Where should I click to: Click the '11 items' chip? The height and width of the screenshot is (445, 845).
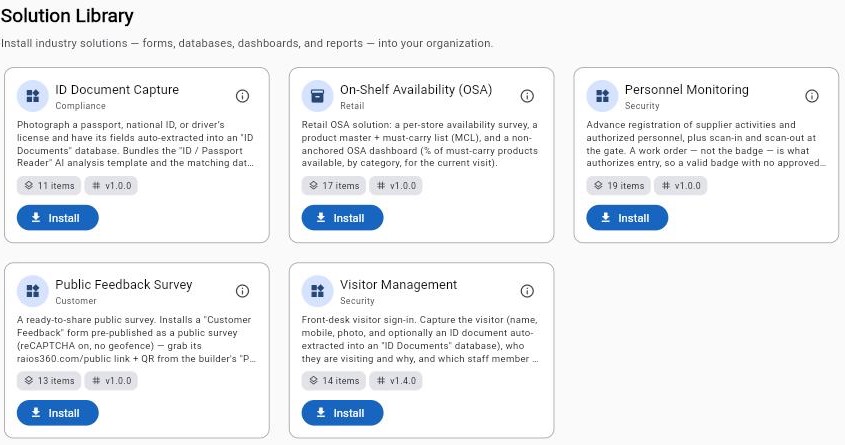coord(49,185)
